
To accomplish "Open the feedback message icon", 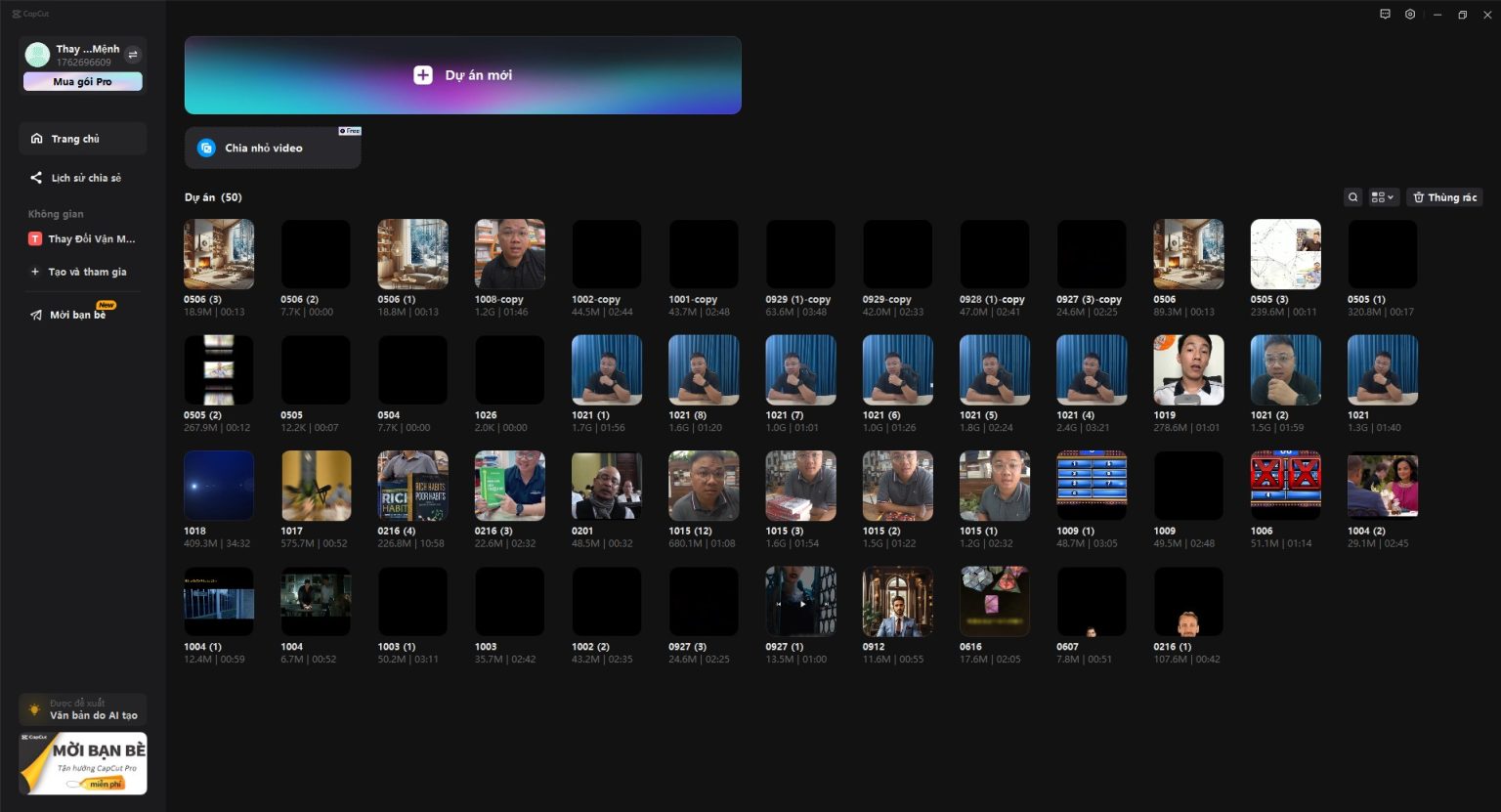I will coord(1385,15).
